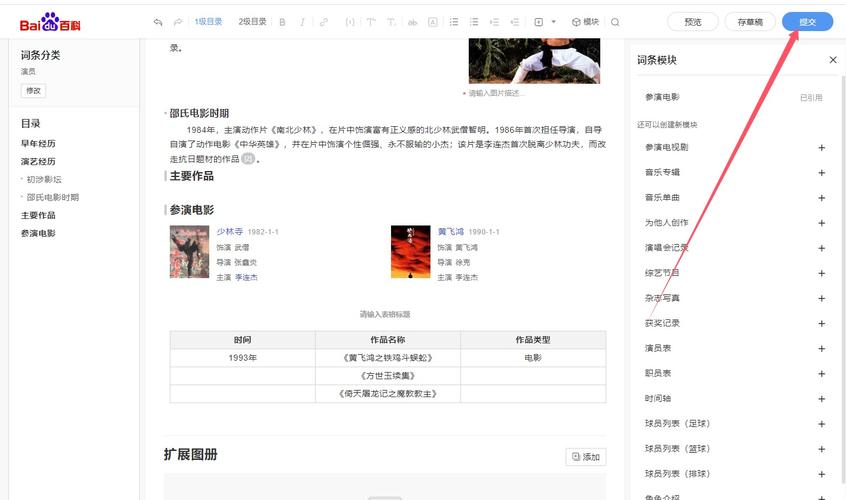Click the 预览 preview button
The height and width of the screenshot is (500, 846).
[693, 22]
